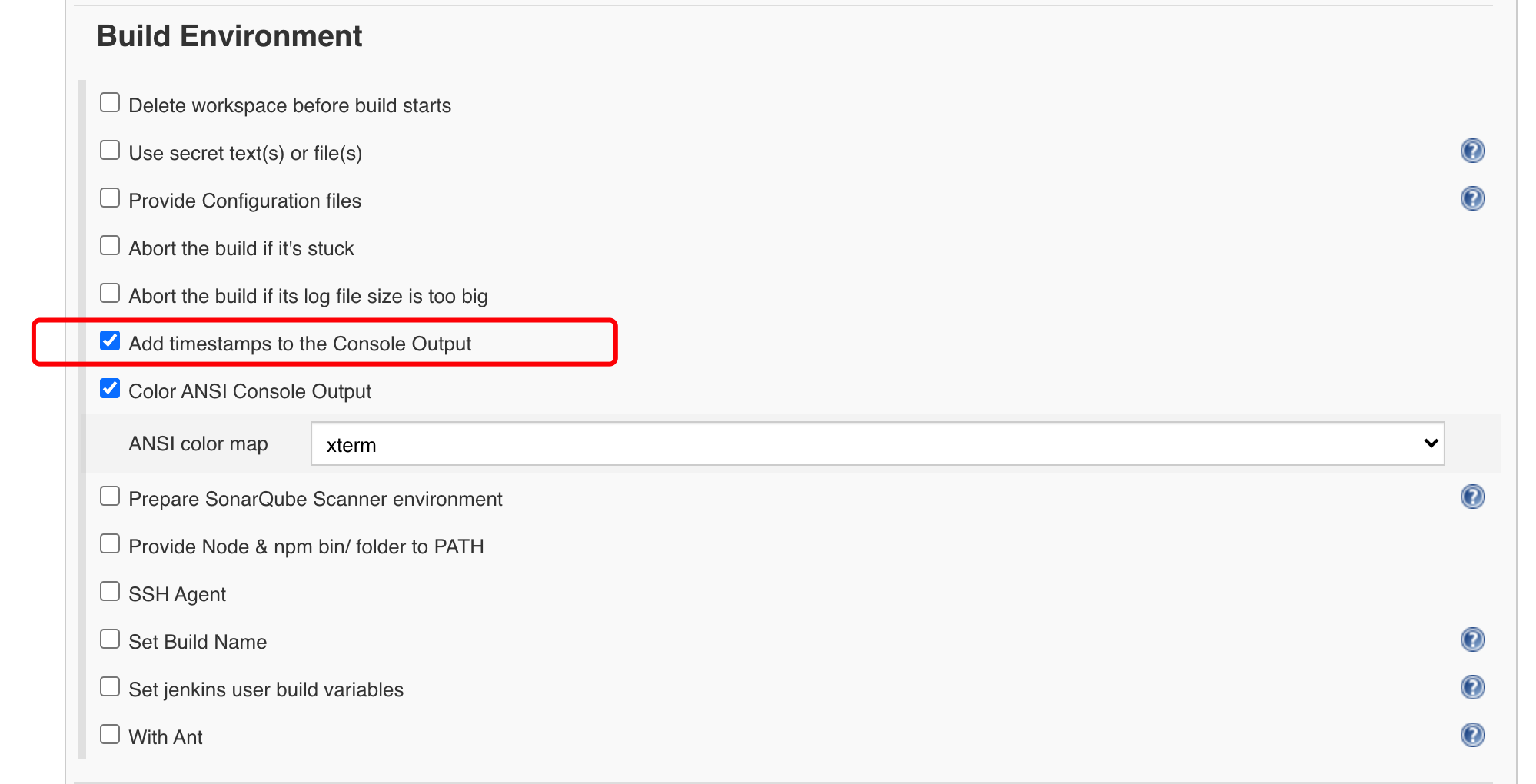Check Provide Node & npm bin/ folder to PATH

pos(110,543)
